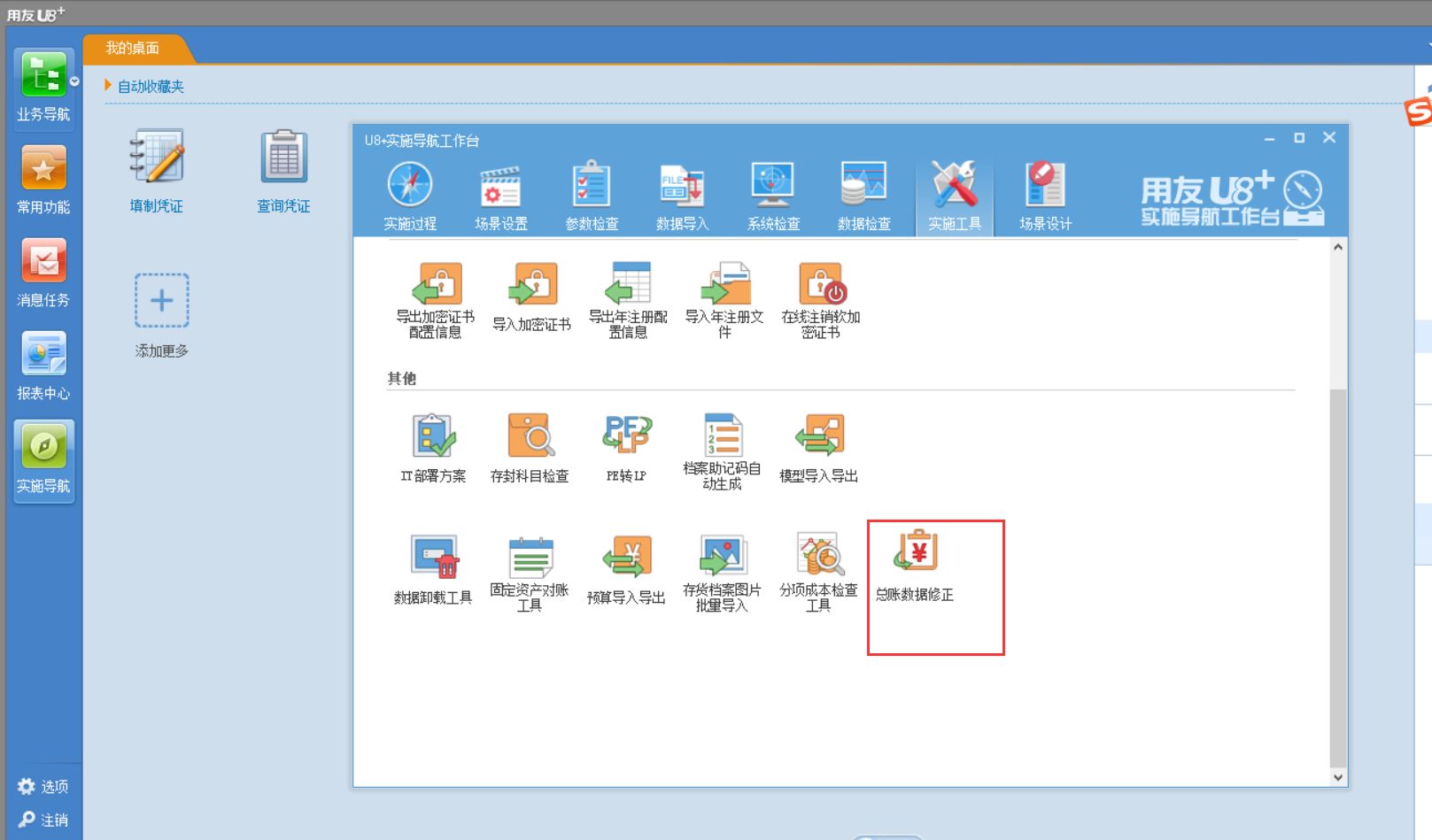Viewport: 1432px width, 840px height.
Task: Open 常用功能 sidebar item
Action: click(43, 181)
